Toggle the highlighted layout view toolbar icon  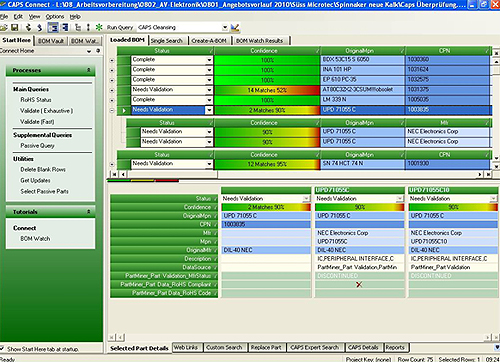53,27
